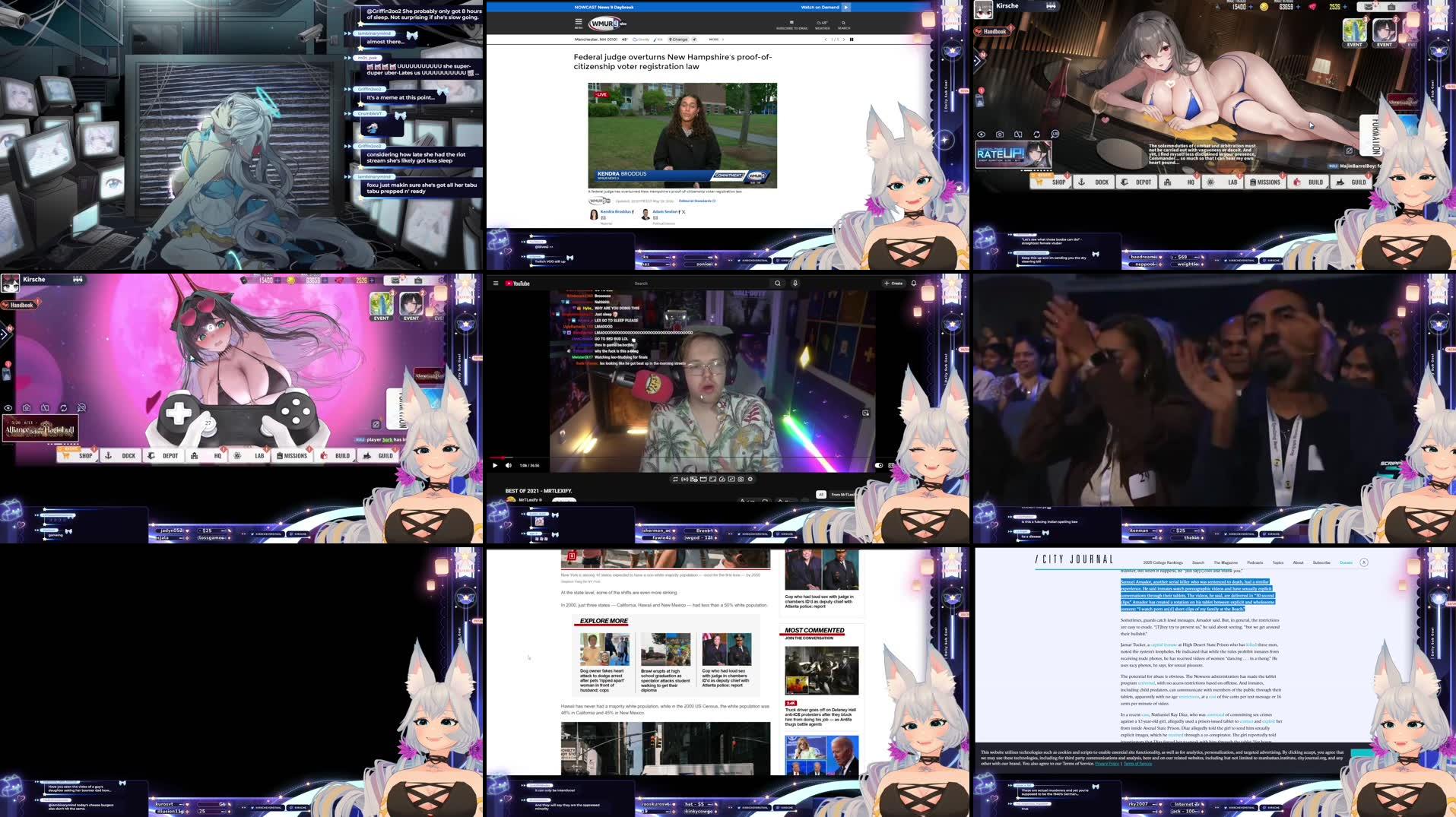Expand the MORE chevron on WMUR bar

click(x=723, y=40)
